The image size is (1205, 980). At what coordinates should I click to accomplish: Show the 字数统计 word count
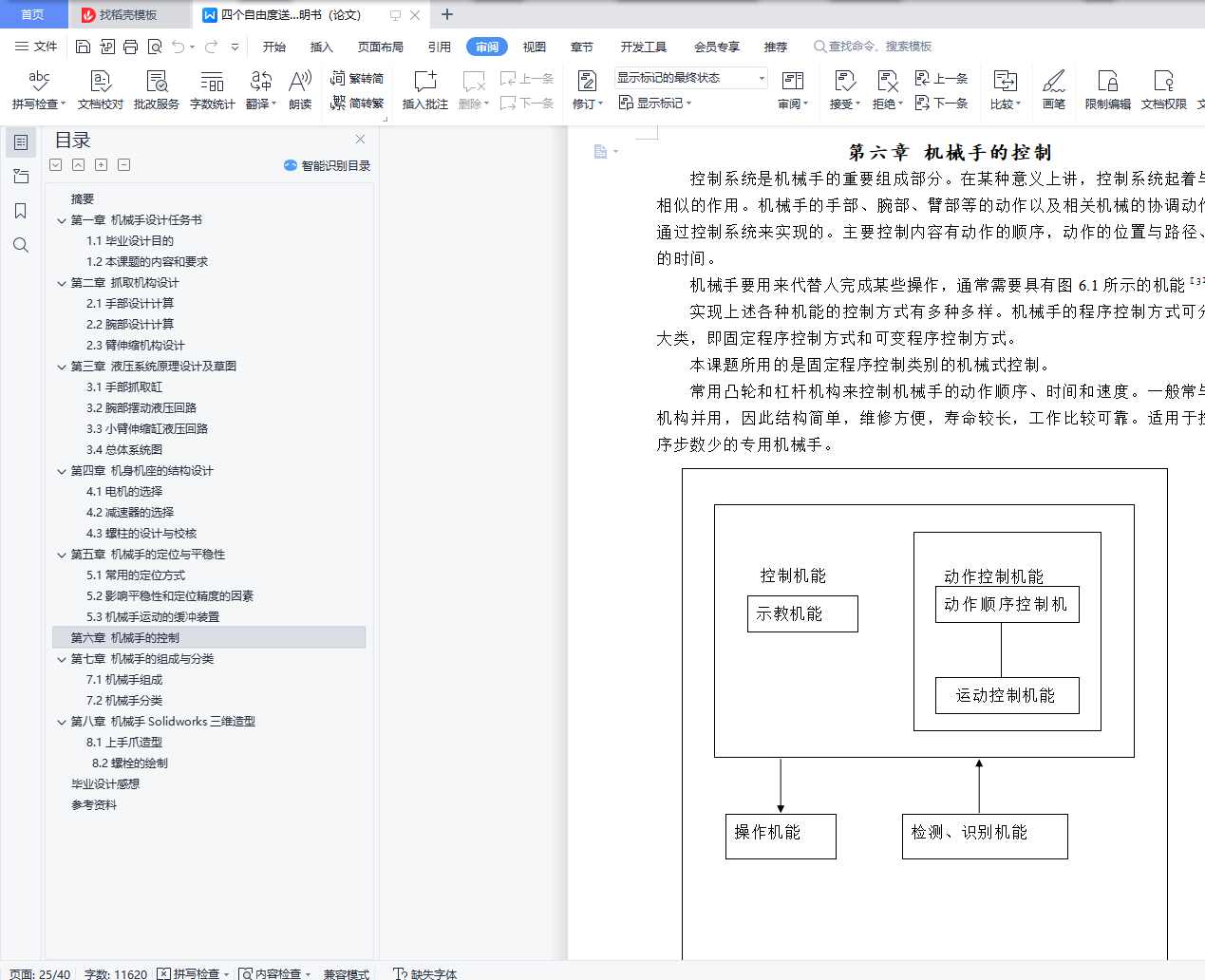pyautogui.click(x=213, y=90)
